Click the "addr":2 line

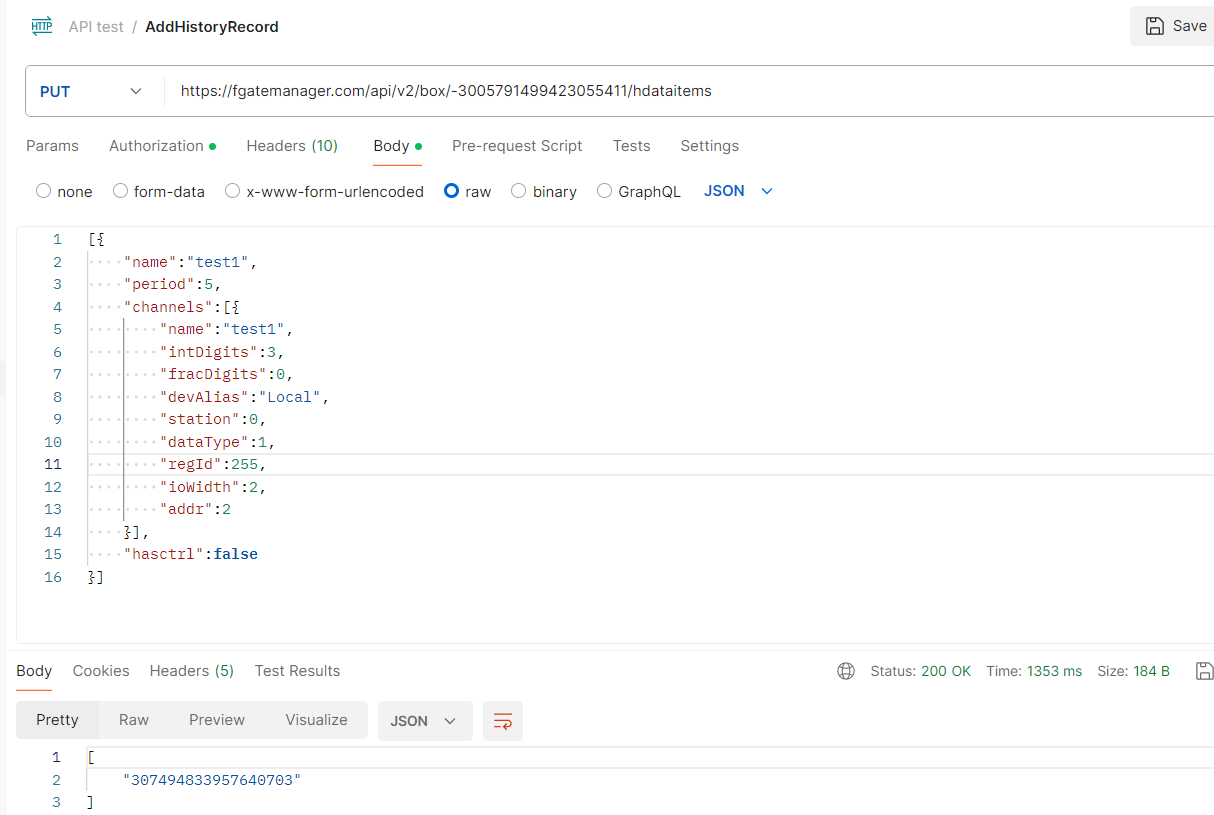[x=195, y=510]
